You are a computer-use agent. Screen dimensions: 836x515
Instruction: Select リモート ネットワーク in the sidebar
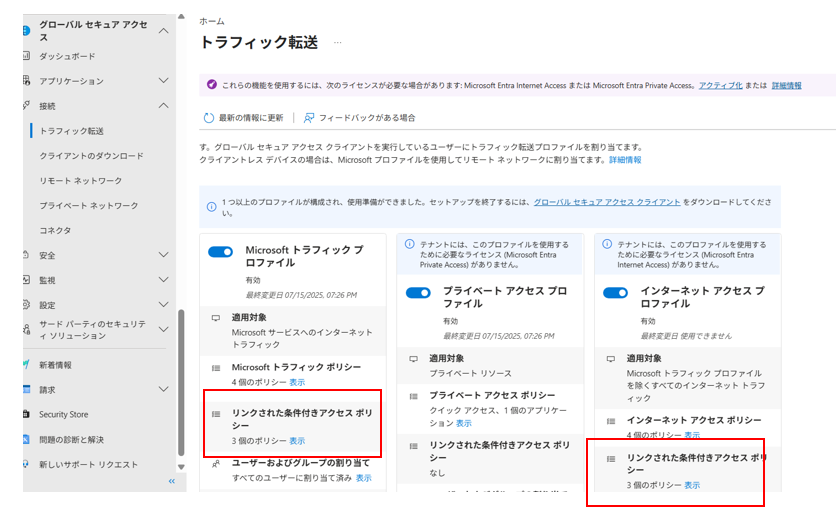80,181
